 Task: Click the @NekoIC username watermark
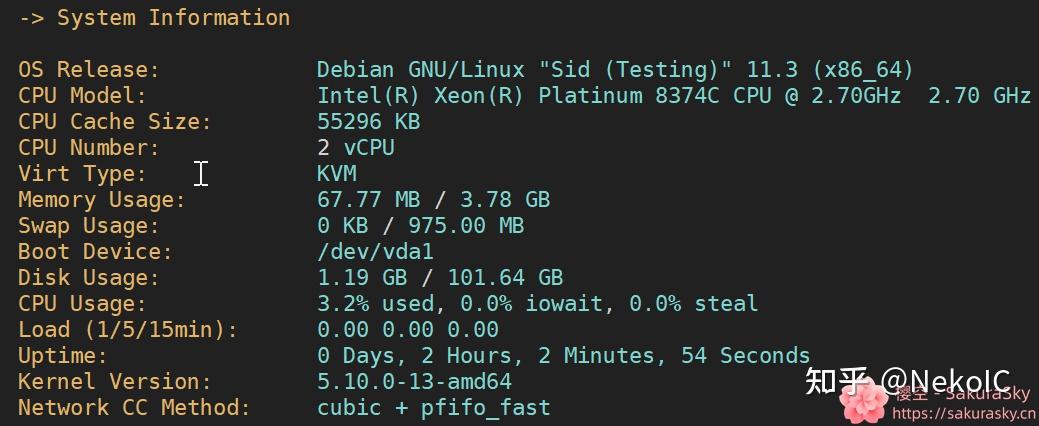click(x=945, y=382)
